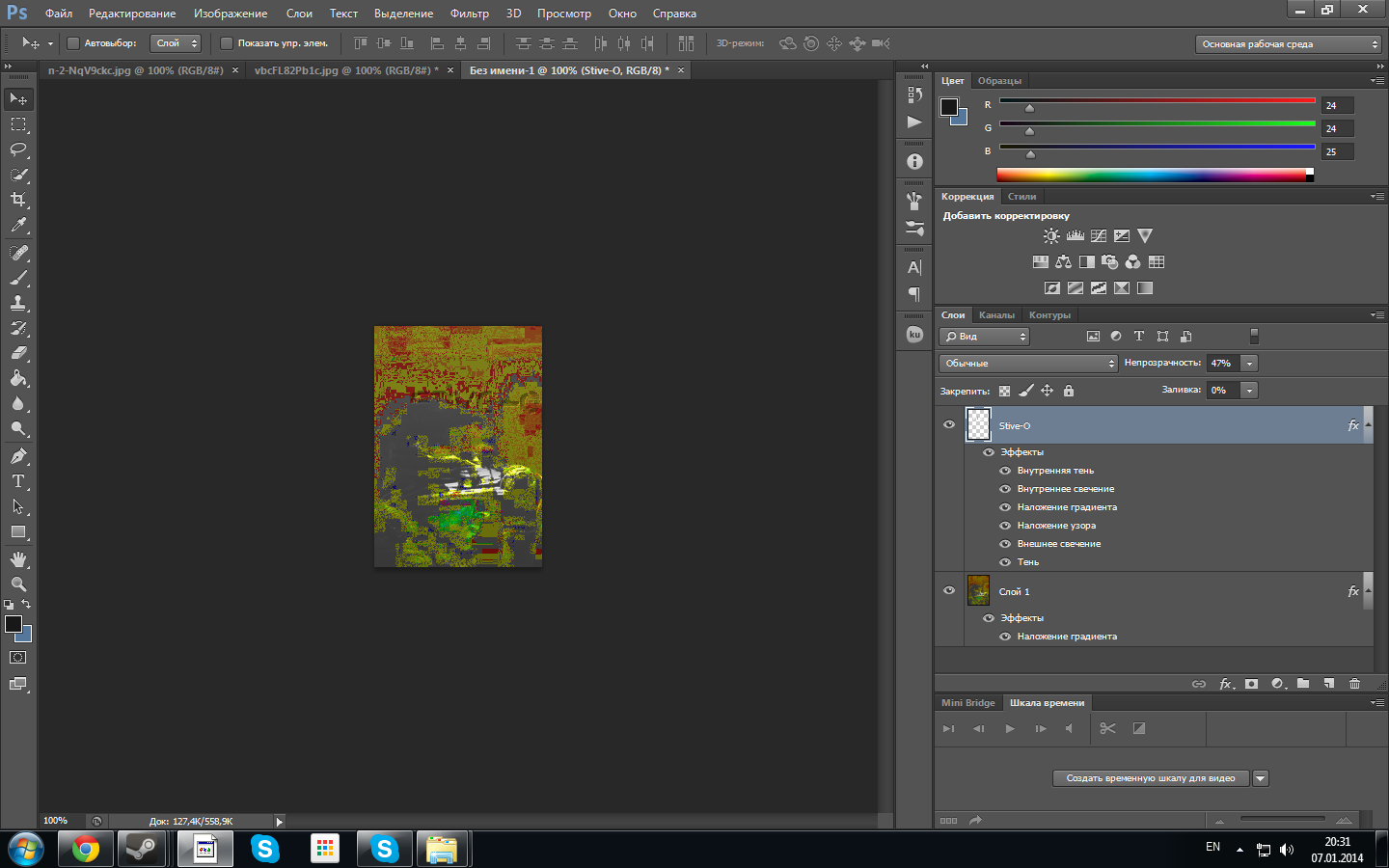Click the red R channel slider
This screenshot has width=1389, height=868.
(x=1157, y=100)
